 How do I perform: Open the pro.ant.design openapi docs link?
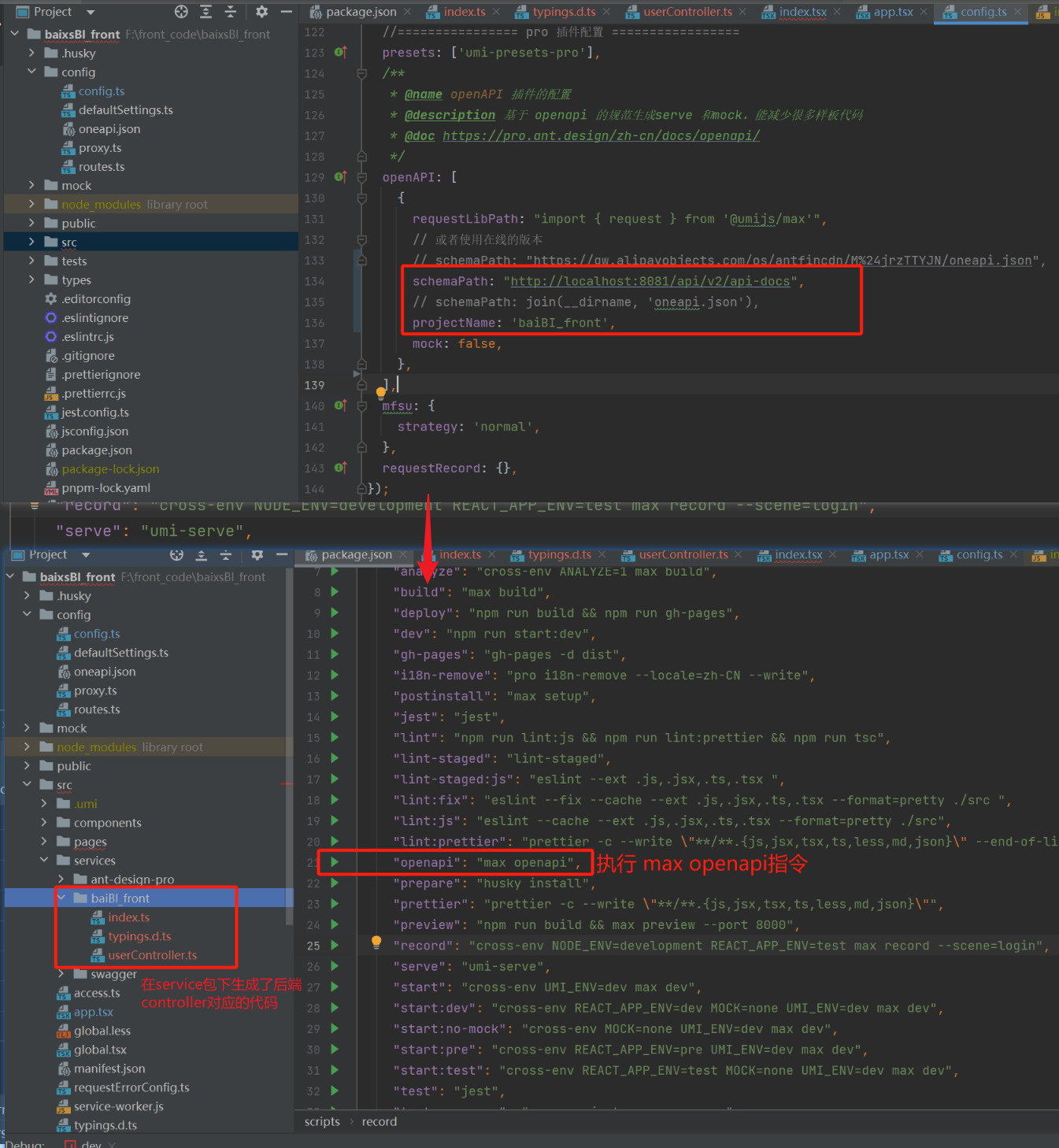[x=601, y=135]
